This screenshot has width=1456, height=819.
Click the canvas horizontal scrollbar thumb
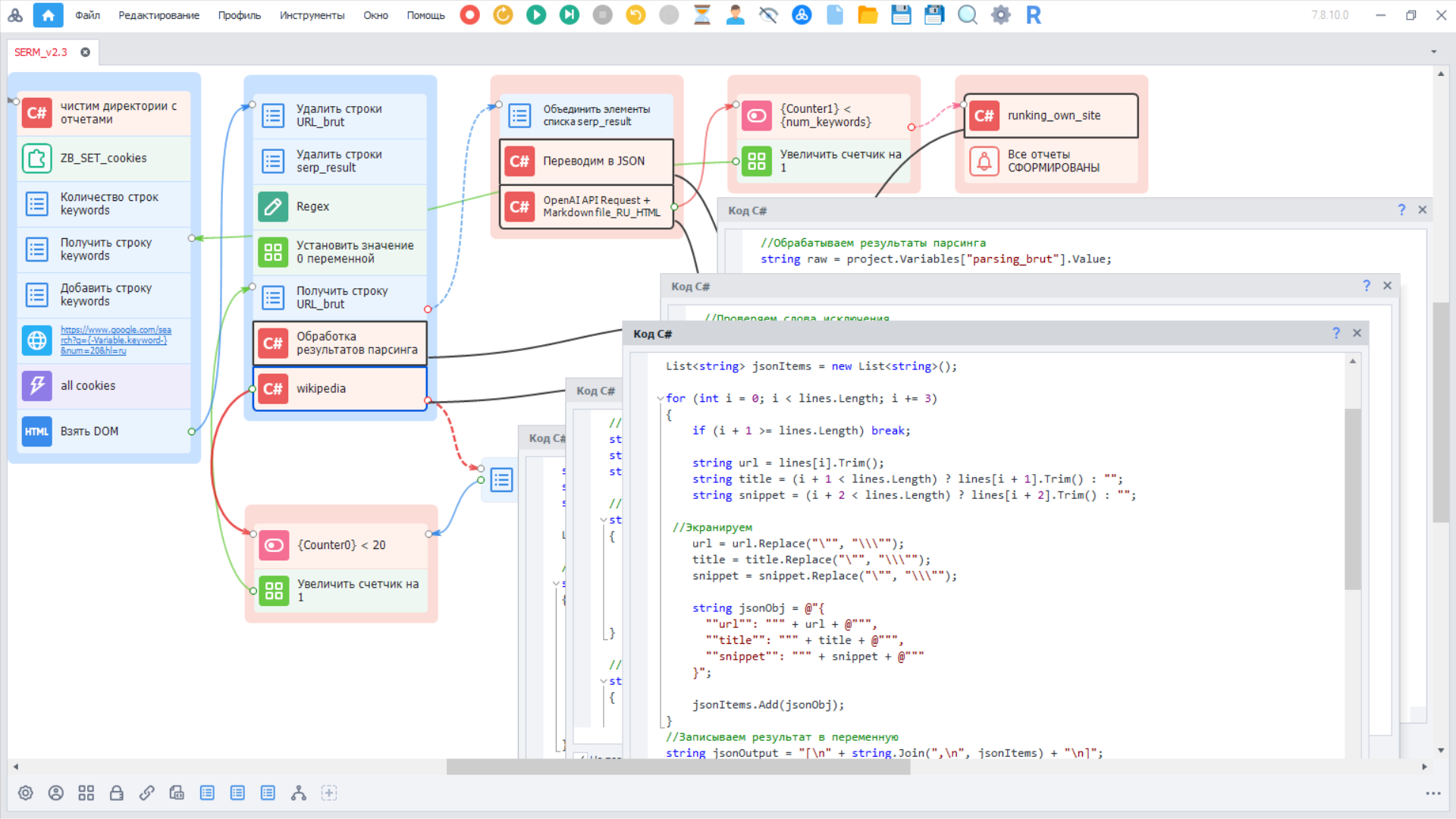tap(678, 767)
